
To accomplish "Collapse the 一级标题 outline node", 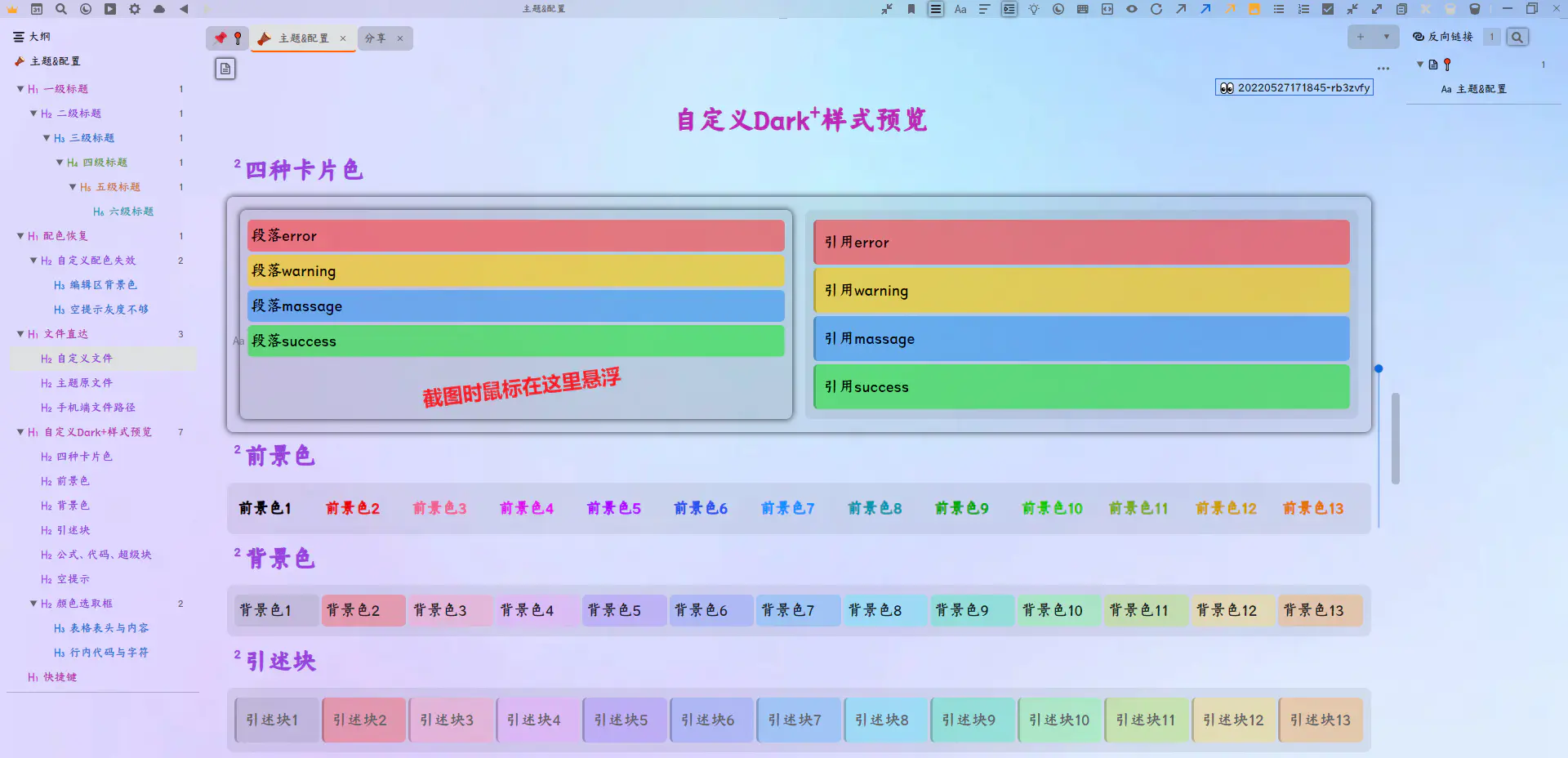I will tap(20, 89).
